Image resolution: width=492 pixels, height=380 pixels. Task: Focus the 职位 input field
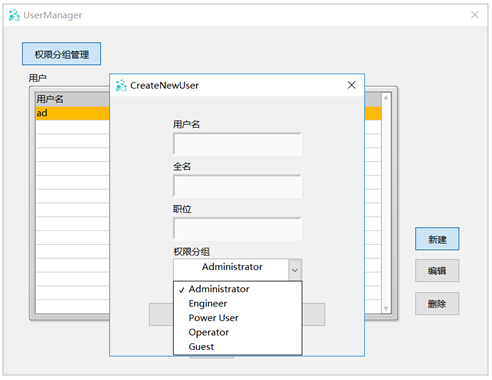point(237,229)
